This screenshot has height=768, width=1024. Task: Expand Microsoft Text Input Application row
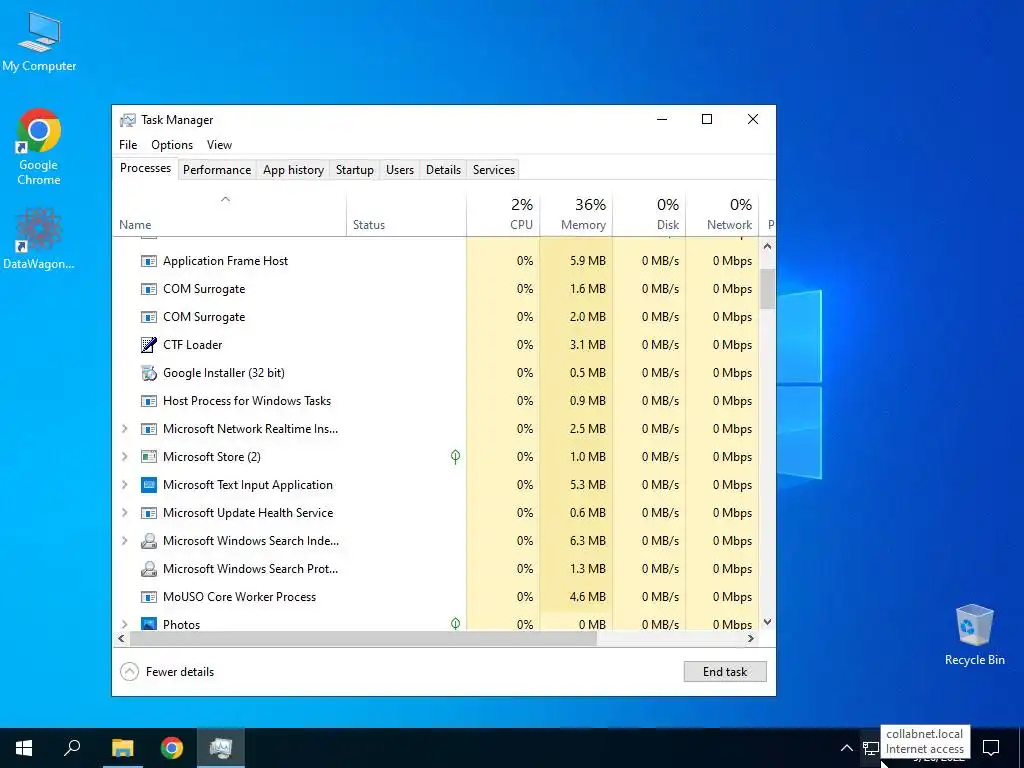point(125,485)
